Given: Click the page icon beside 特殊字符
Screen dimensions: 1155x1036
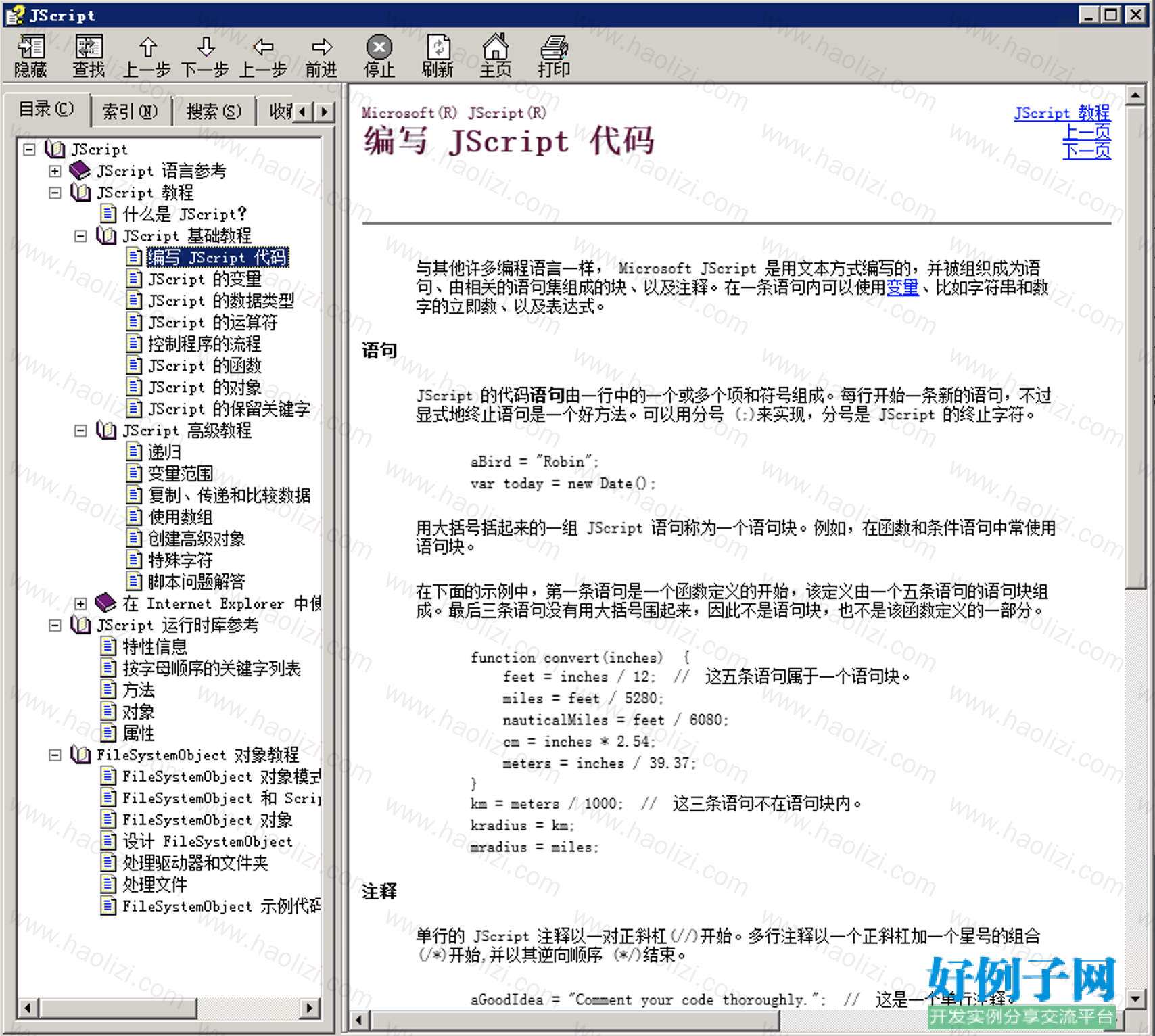Looking at the screenshot, I should [x=134, y=560].
